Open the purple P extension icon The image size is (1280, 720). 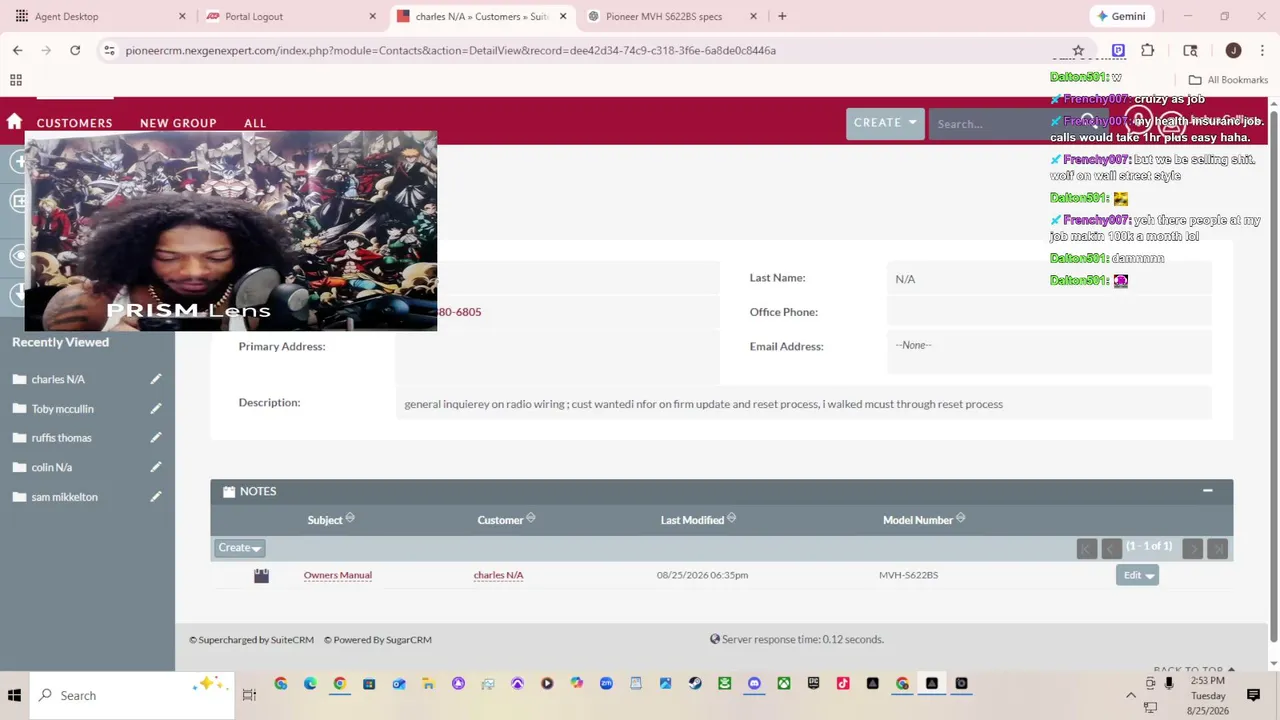(1118, 50)
